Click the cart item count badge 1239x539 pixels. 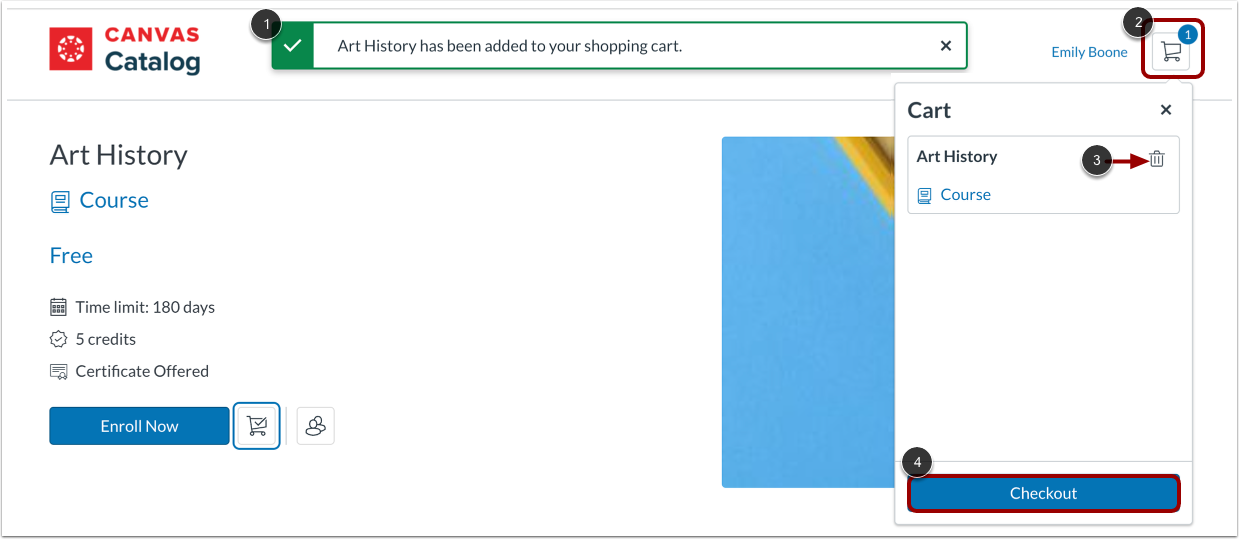[x=1188, y=35]
